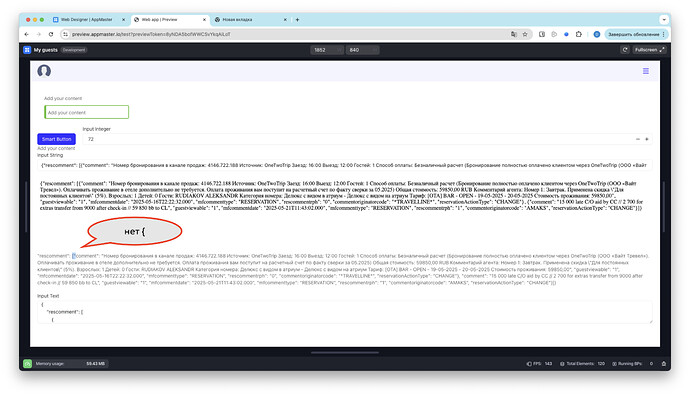Focus the green Add your content field
Viewport: 690px width, 396px height.
coord(86,112)
